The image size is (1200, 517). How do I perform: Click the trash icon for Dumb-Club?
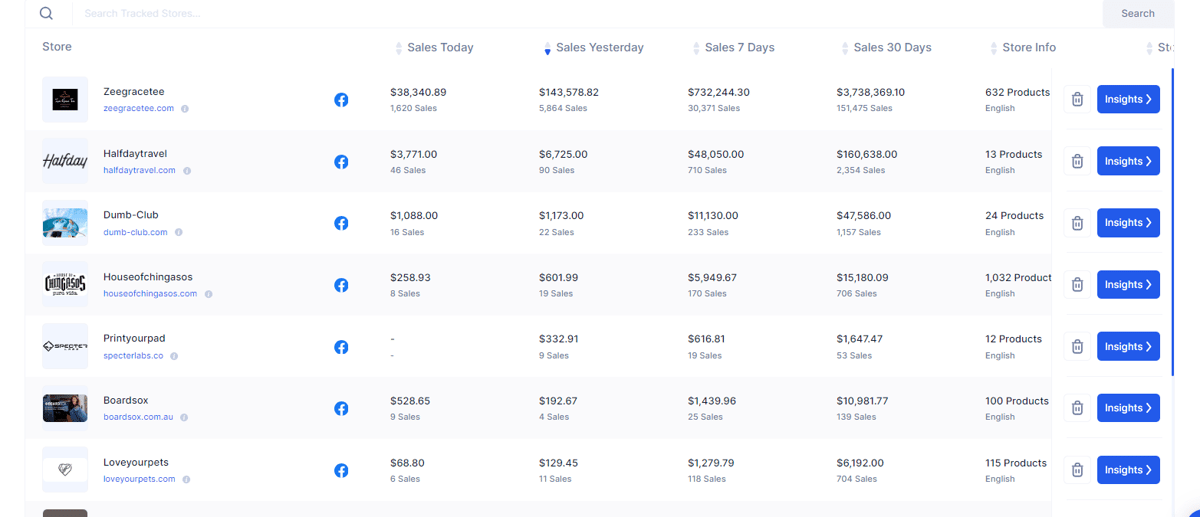tap(1077, 223)
